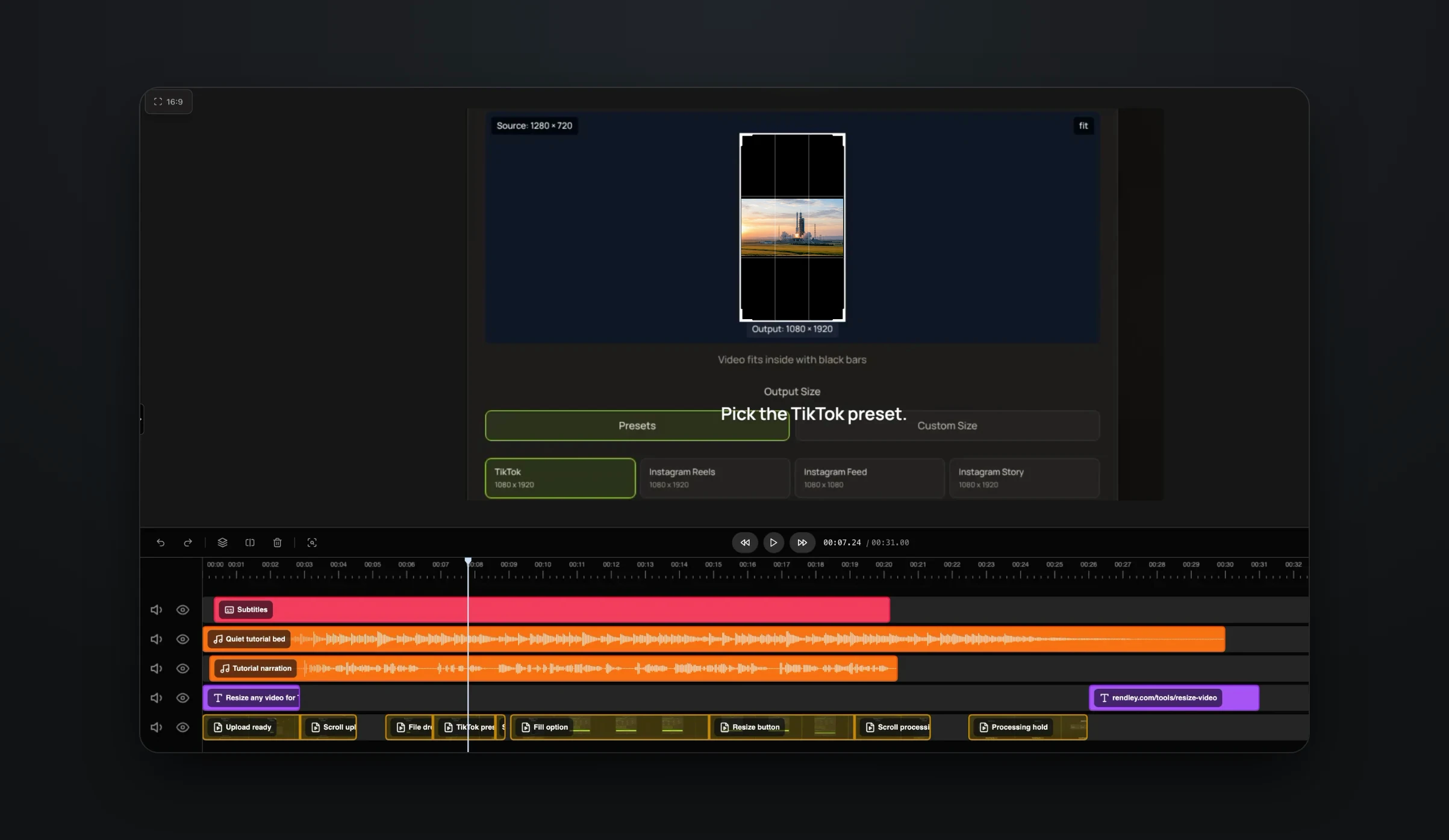Viewport: 1449px width, 840px height.
Task: Select the TikTok 1080 x 1920 preset
Action: [560, 478]
